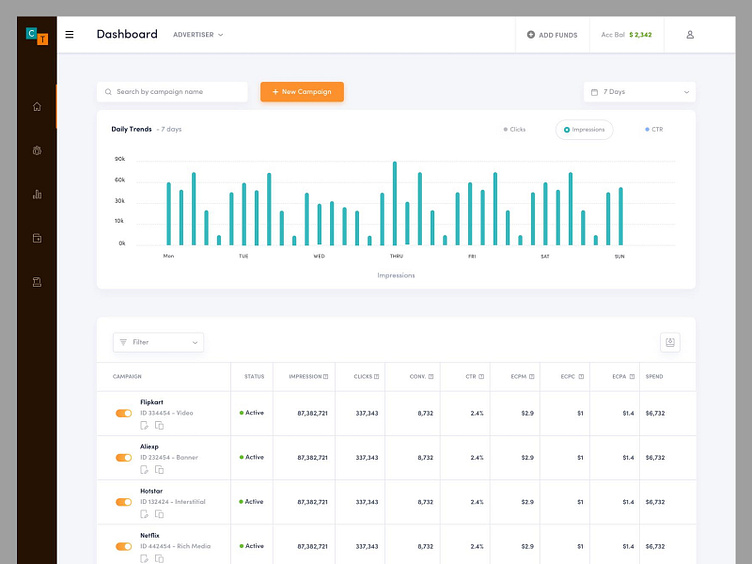Open the bar chart reports sidebar icon
The image size is (752, 564).
37,194
